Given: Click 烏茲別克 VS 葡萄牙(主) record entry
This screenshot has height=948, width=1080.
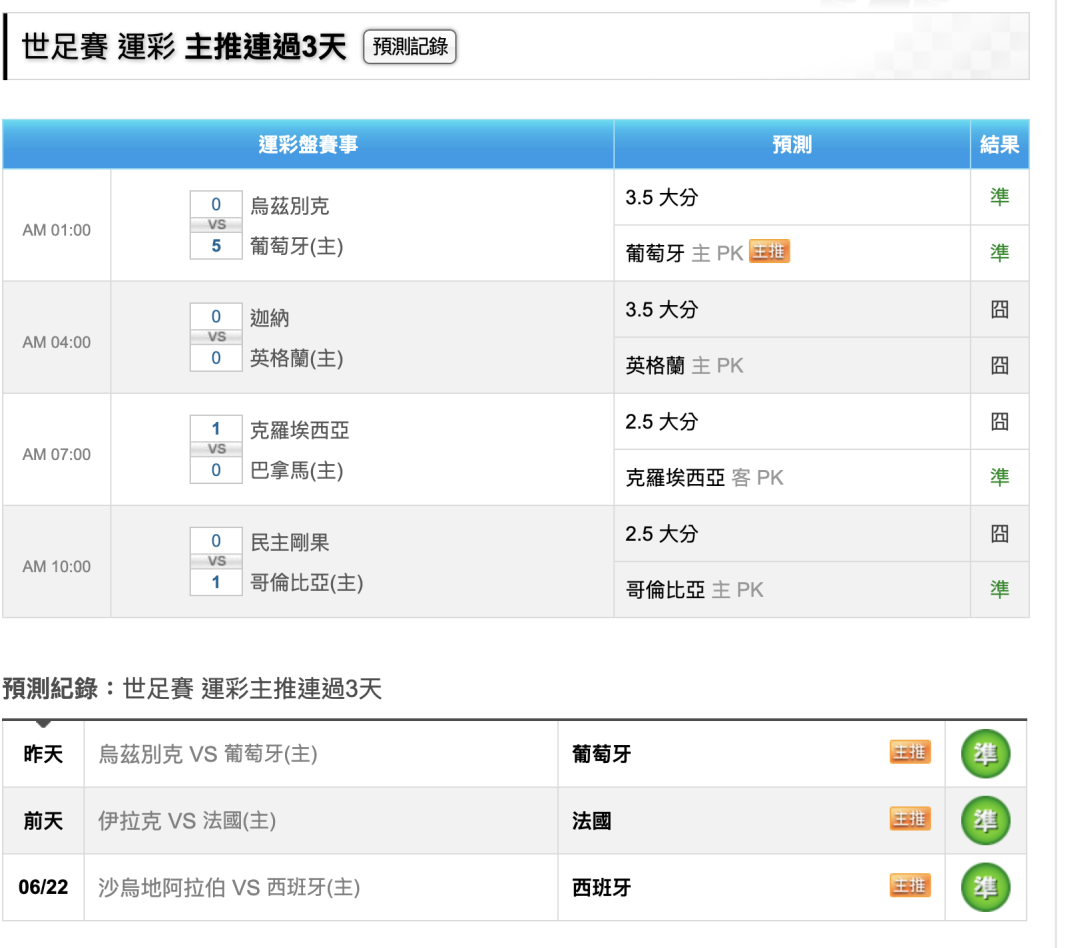Looking at the screenshot, I should (x=208, y=754).
